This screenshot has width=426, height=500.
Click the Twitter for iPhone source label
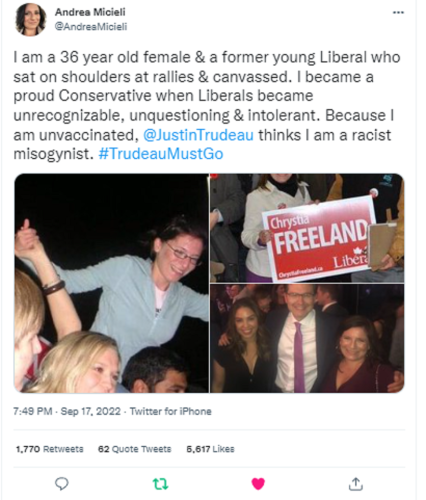(171, 411)
